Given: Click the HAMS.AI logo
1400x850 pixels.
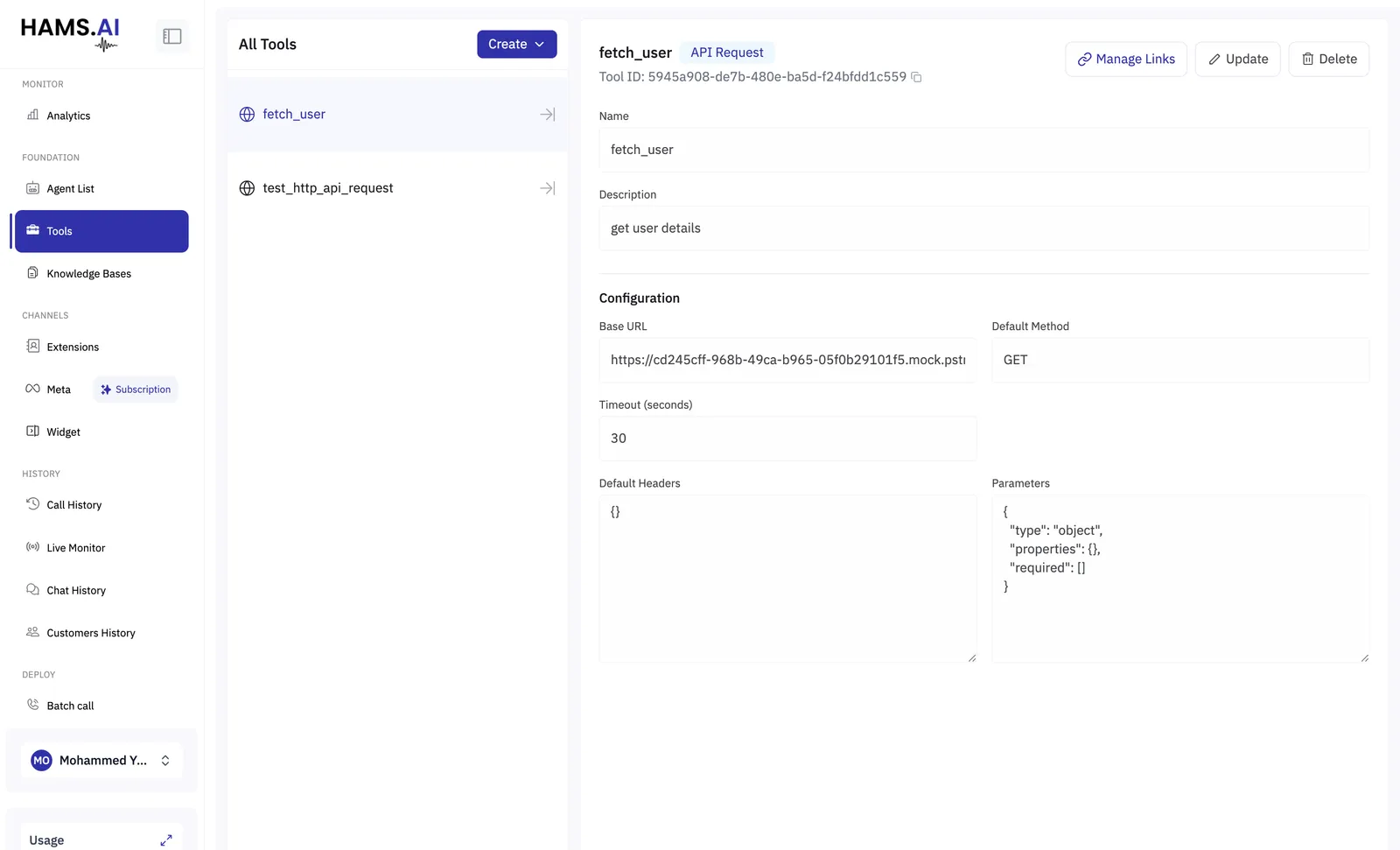Looking at the screenshot, I should [x=70, y=34].
